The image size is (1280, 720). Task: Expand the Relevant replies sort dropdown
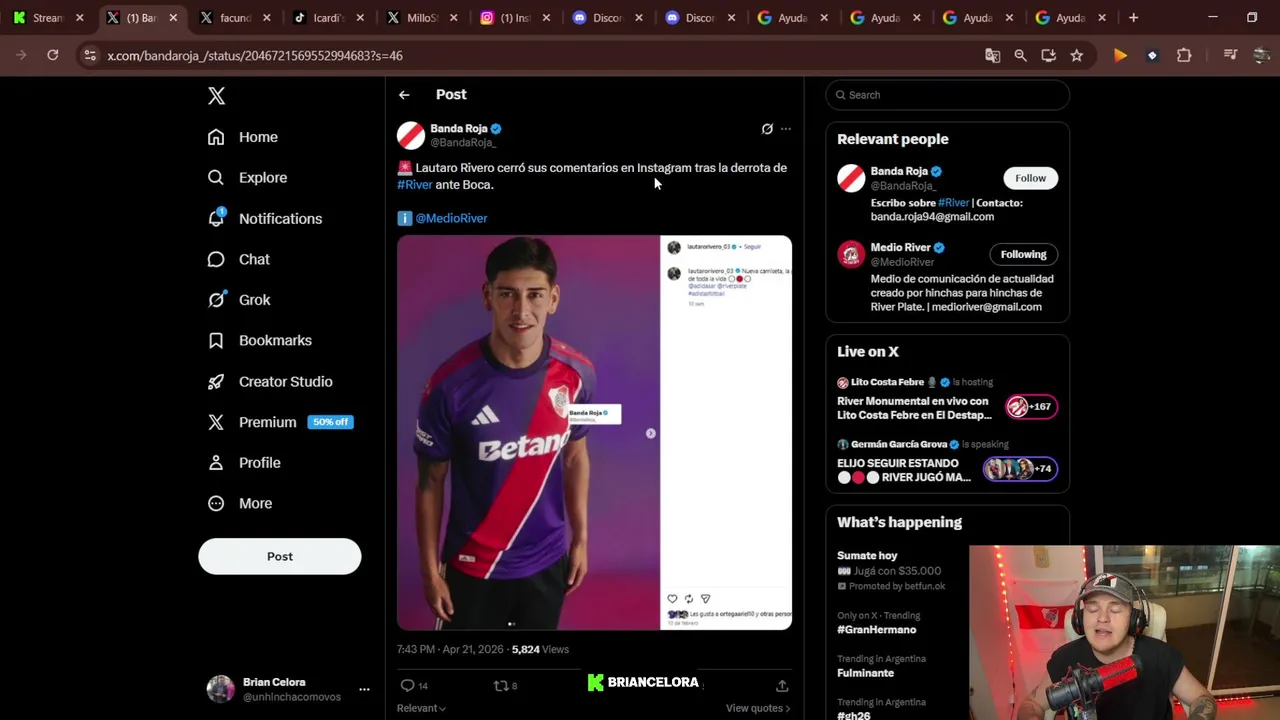click(421, 708)
